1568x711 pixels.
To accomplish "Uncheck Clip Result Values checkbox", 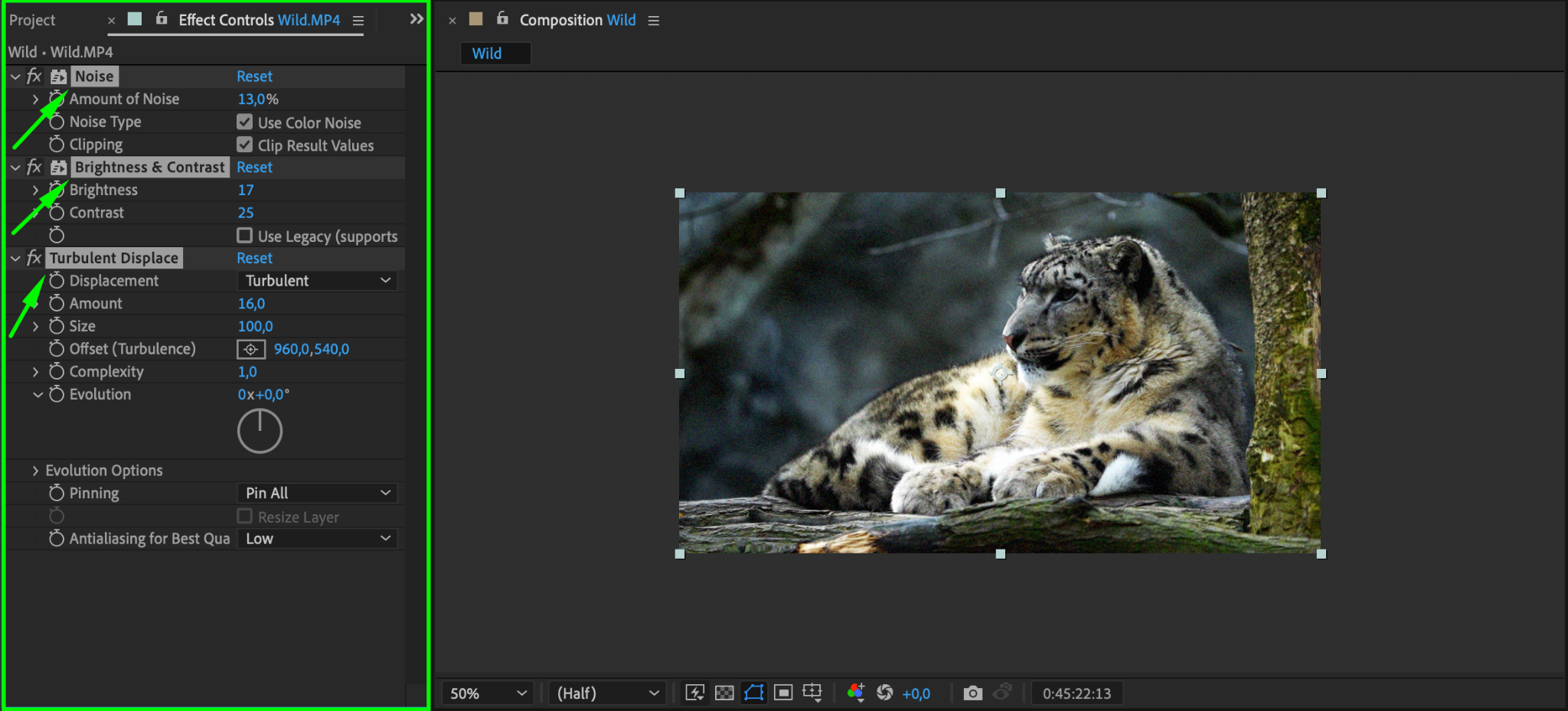I will [245, 145].
